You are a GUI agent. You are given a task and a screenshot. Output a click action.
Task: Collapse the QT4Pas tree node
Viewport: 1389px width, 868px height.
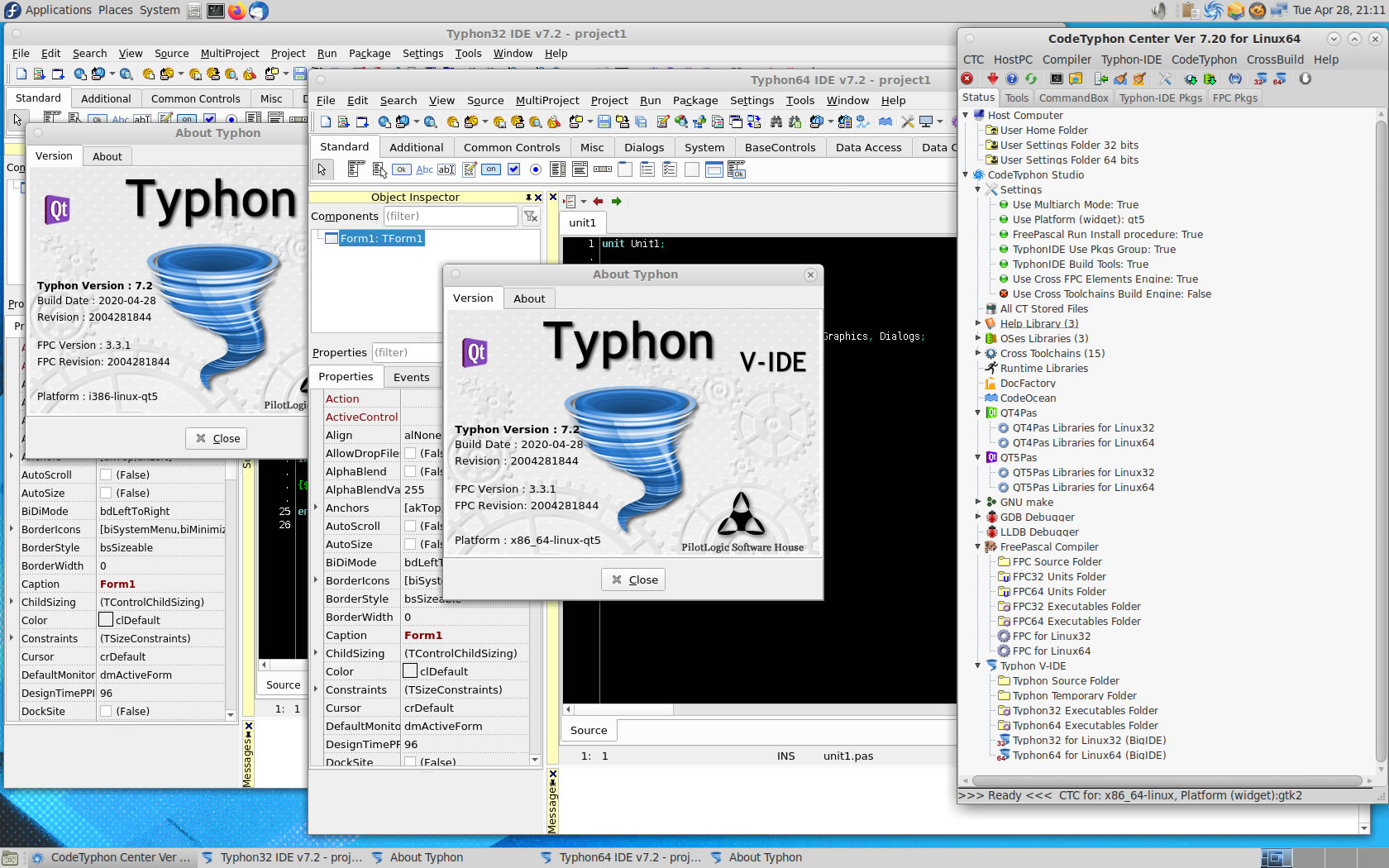coord(977,413)
